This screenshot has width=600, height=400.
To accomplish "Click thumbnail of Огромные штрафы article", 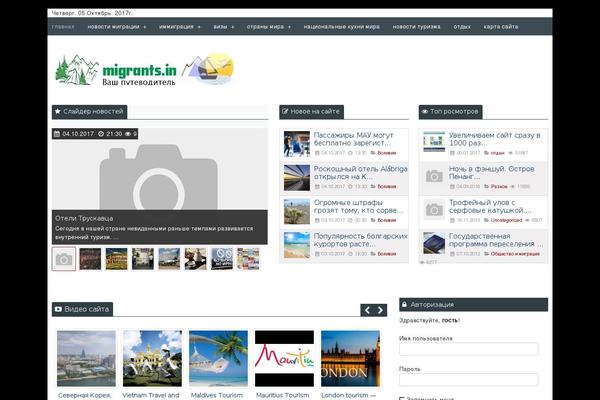I will (x=297, y=211).
